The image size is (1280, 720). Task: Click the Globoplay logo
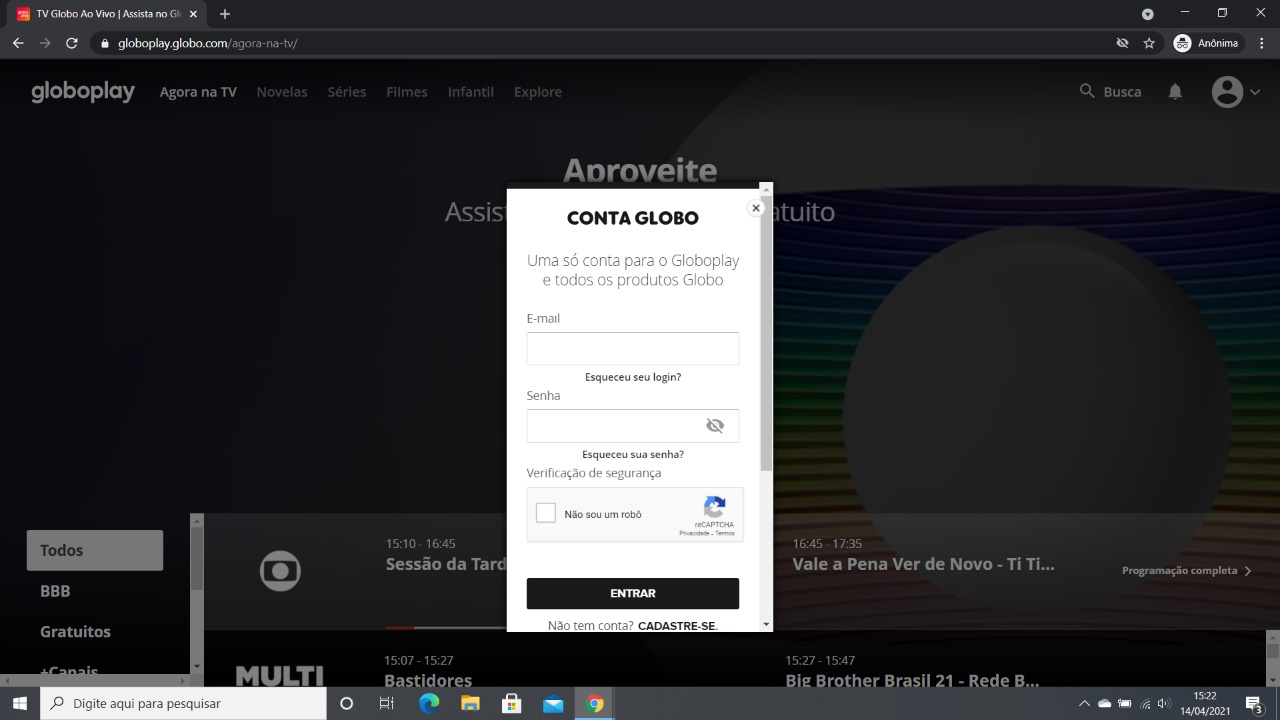coord(83,92)
